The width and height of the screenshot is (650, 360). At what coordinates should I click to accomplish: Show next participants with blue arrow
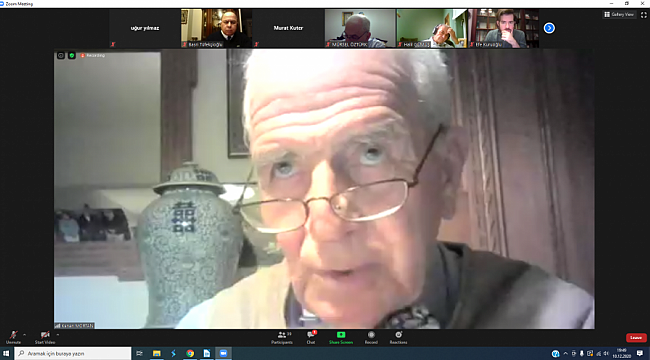(549, 28)
